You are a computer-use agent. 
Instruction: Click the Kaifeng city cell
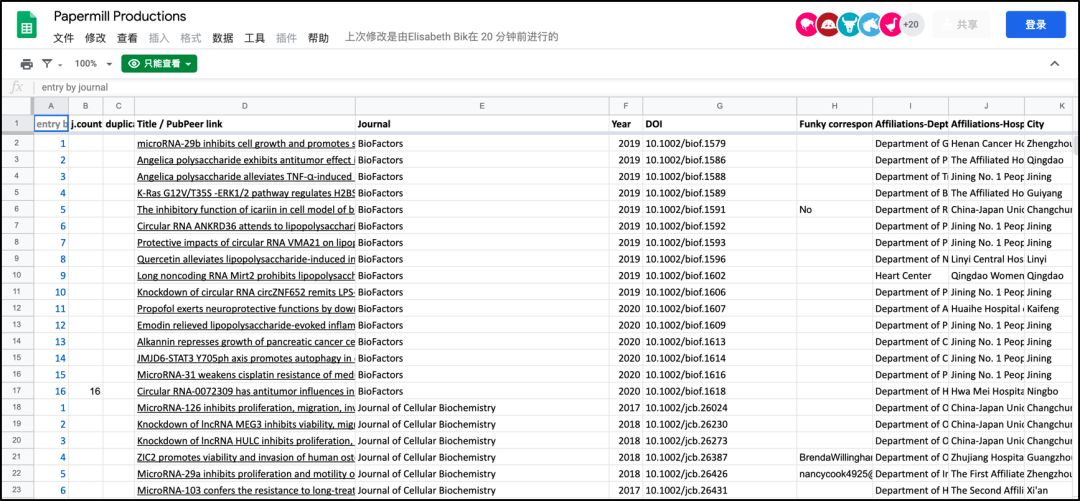(1048, 309)
